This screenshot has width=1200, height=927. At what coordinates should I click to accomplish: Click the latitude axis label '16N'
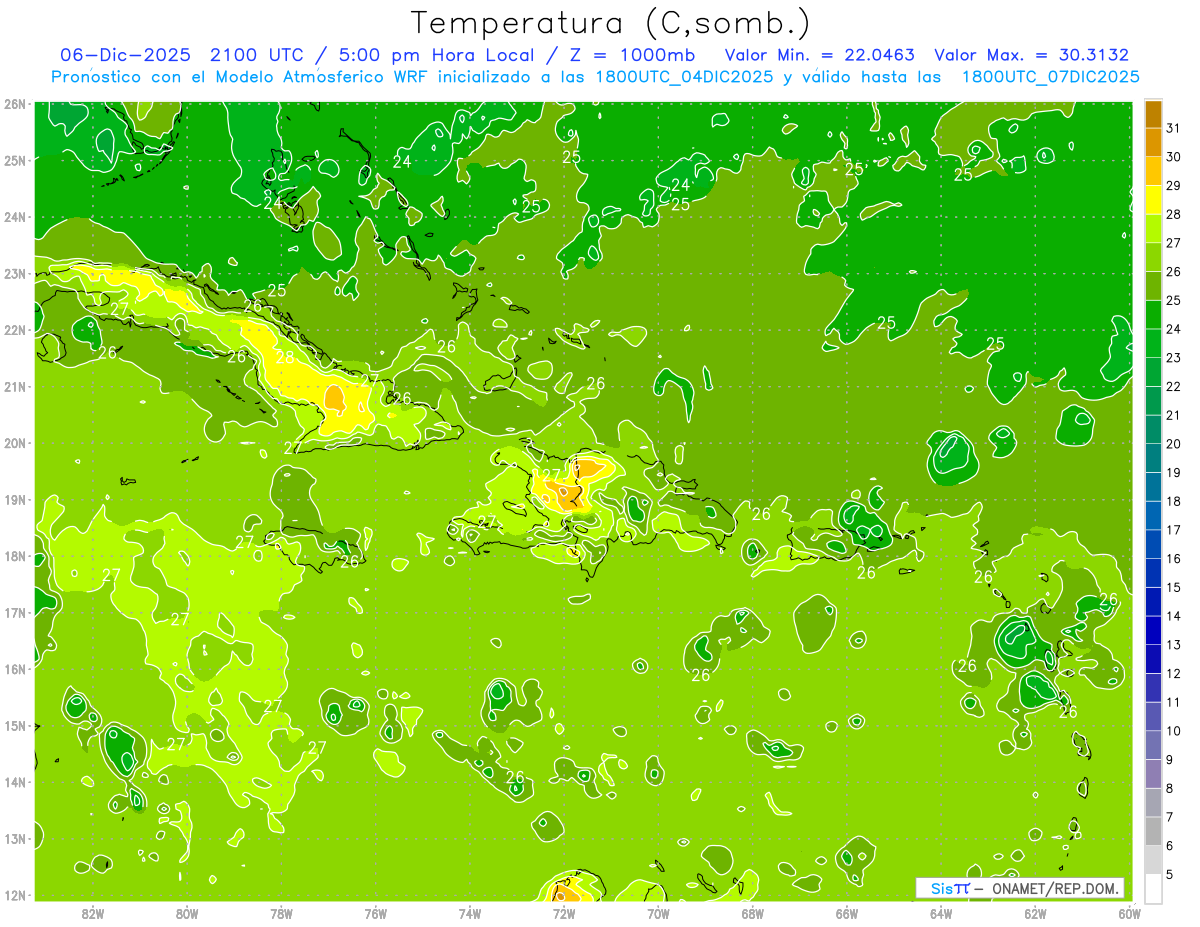click(14, 669)
